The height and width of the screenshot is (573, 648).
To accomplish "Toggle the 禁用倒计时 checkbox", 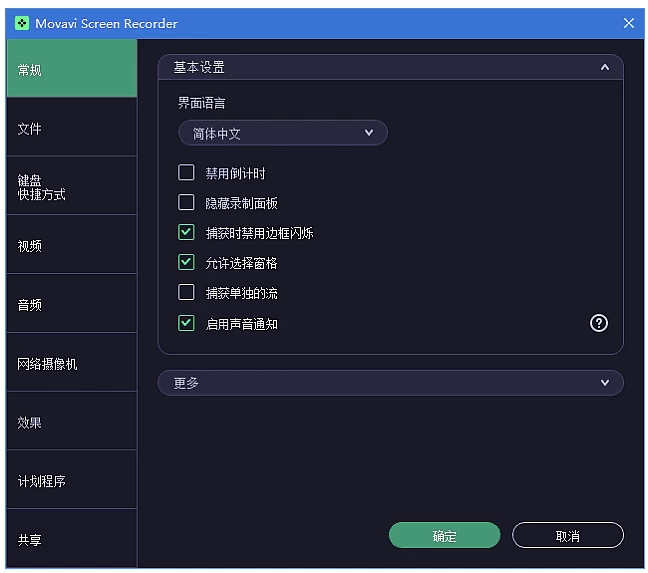I will click(x=186, y=173).
